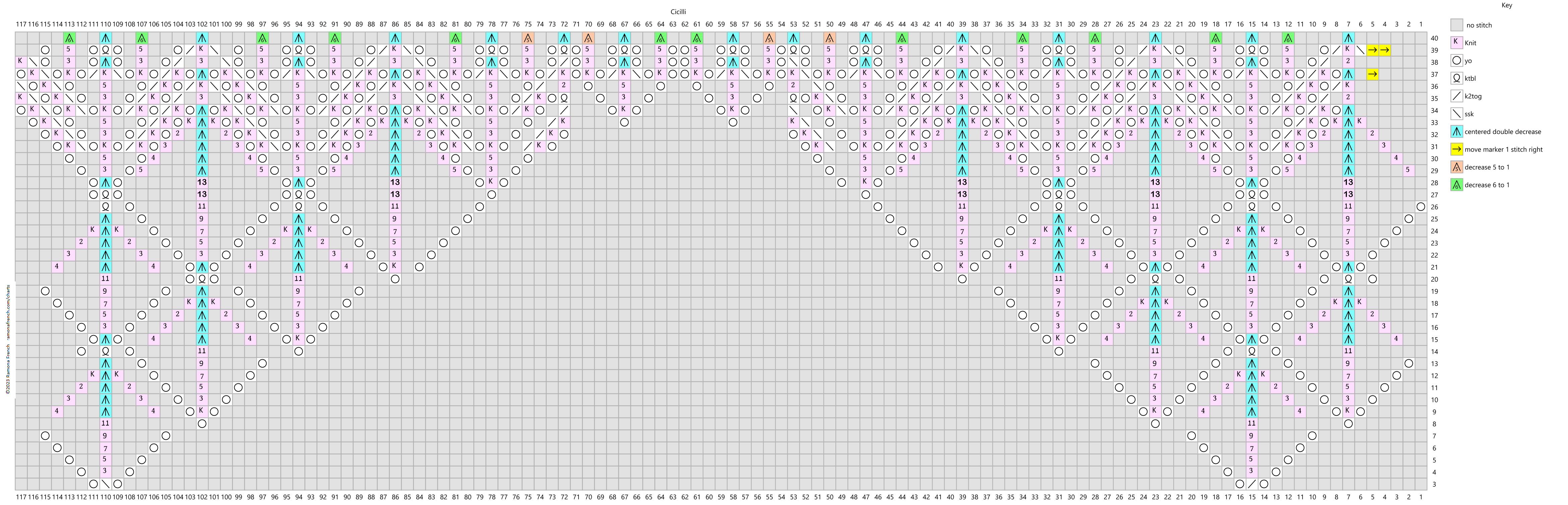
Task: Click the 'Cicilli' chart title
Action: [679, 12]
